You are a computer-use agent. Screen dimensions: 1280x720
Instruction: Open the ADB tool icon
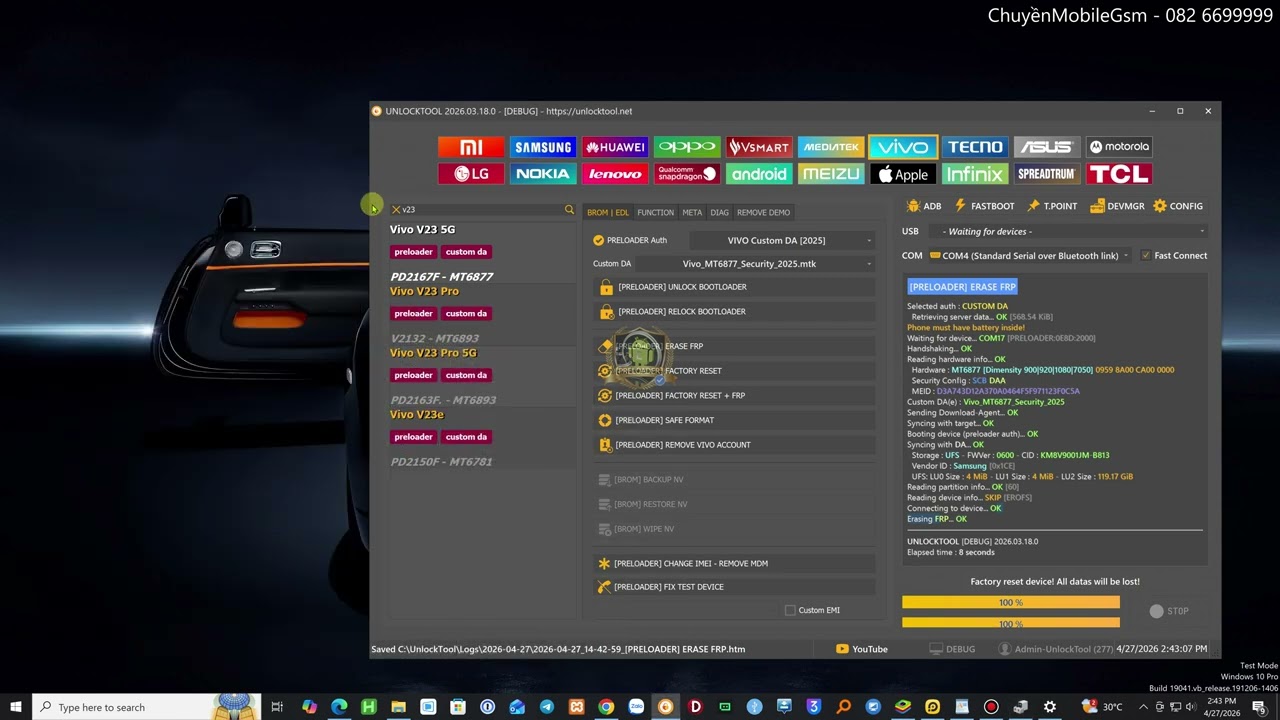923,206
